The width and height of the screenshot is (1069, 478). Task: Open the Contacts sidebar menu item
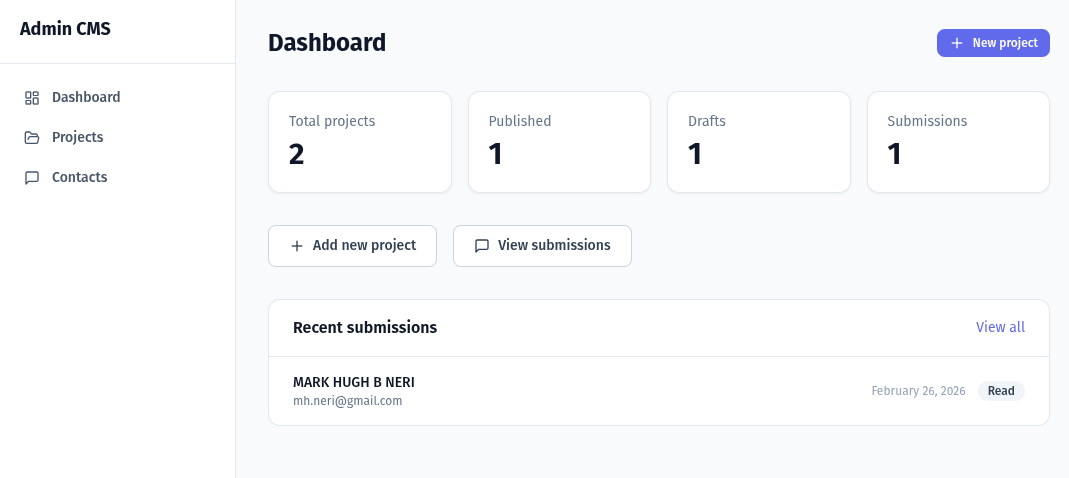pos(79,177)
